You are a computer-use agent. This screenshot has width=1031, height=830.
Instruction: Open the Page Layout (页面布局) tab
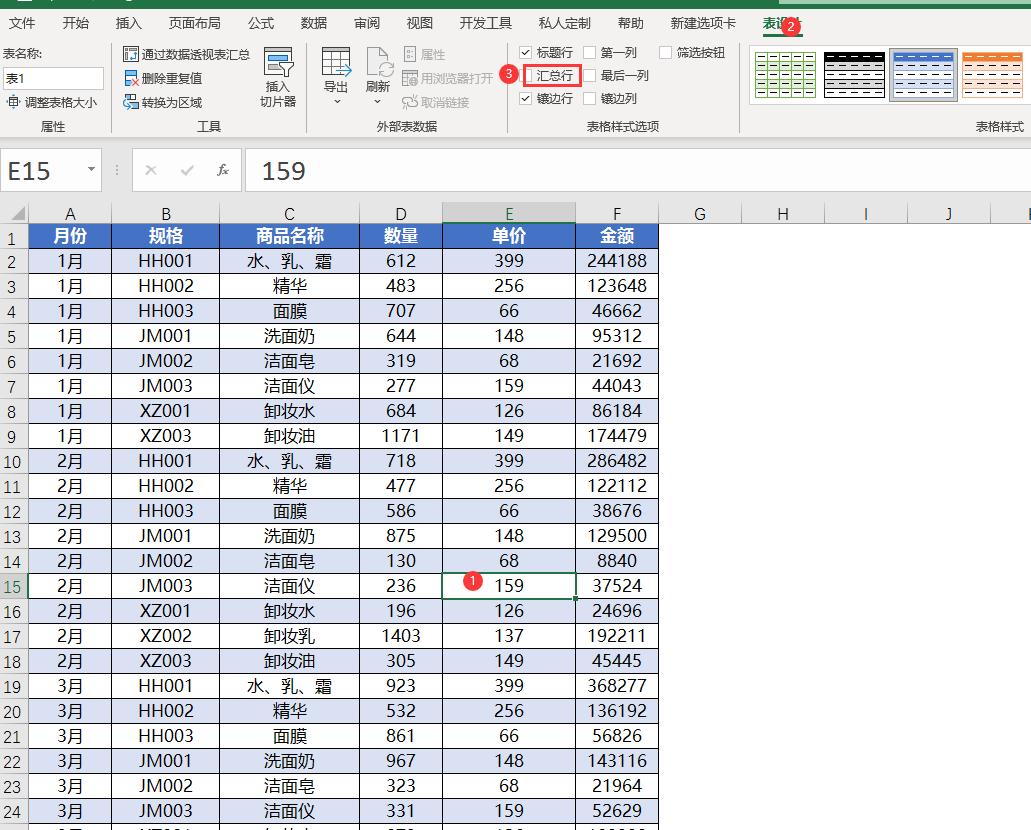coord(195,24)
